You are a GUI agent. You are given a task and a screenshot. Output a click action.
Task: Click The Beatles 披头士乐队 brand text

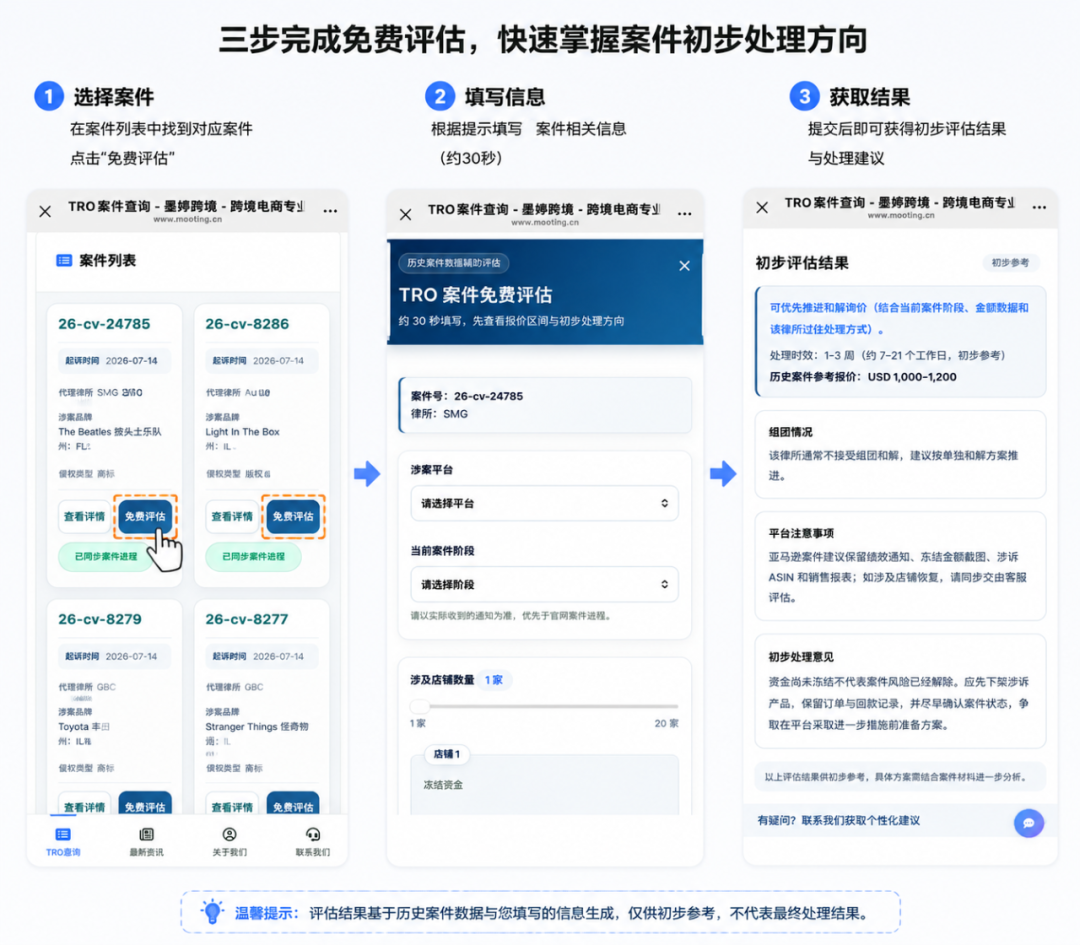[x=110, y=432]
